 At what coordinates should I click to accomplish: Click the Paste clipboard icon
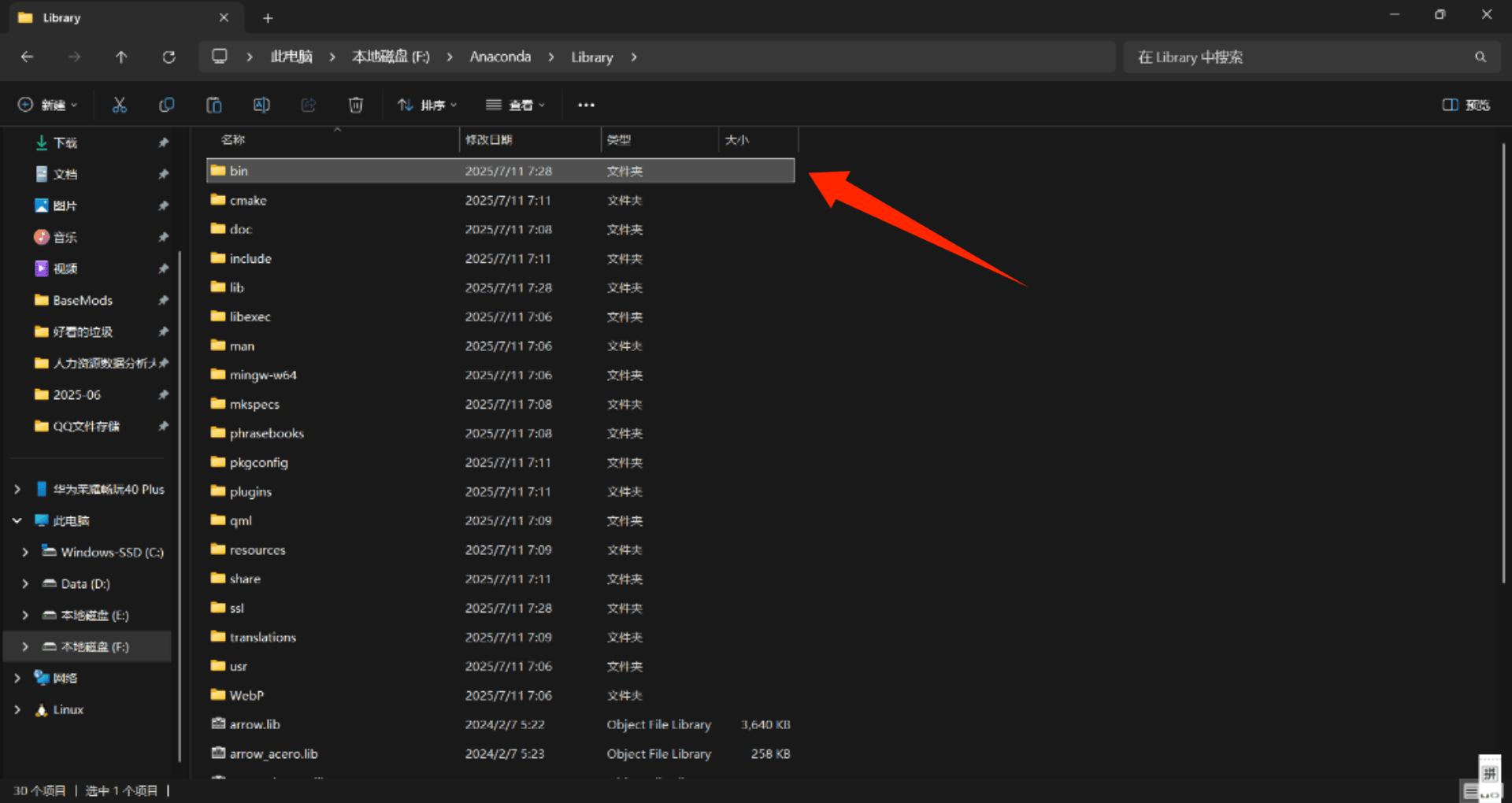pyautogui.click(x=214, y=105)
